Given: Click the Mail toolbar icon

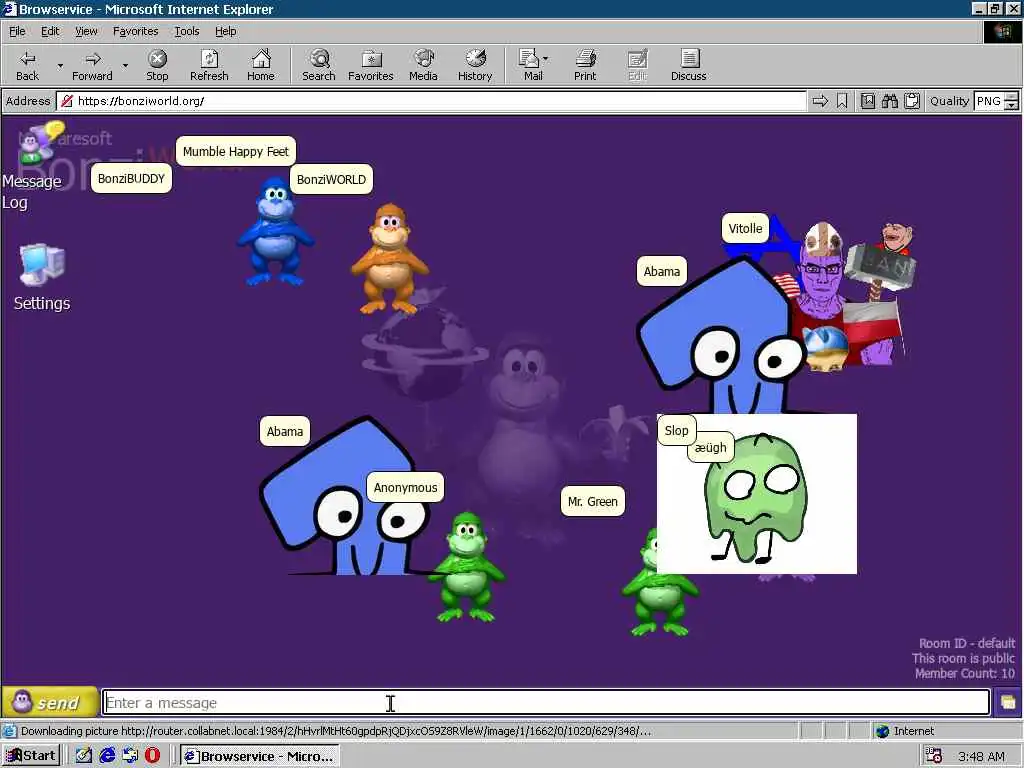Looking at the screenshot, I should [532, 65].
